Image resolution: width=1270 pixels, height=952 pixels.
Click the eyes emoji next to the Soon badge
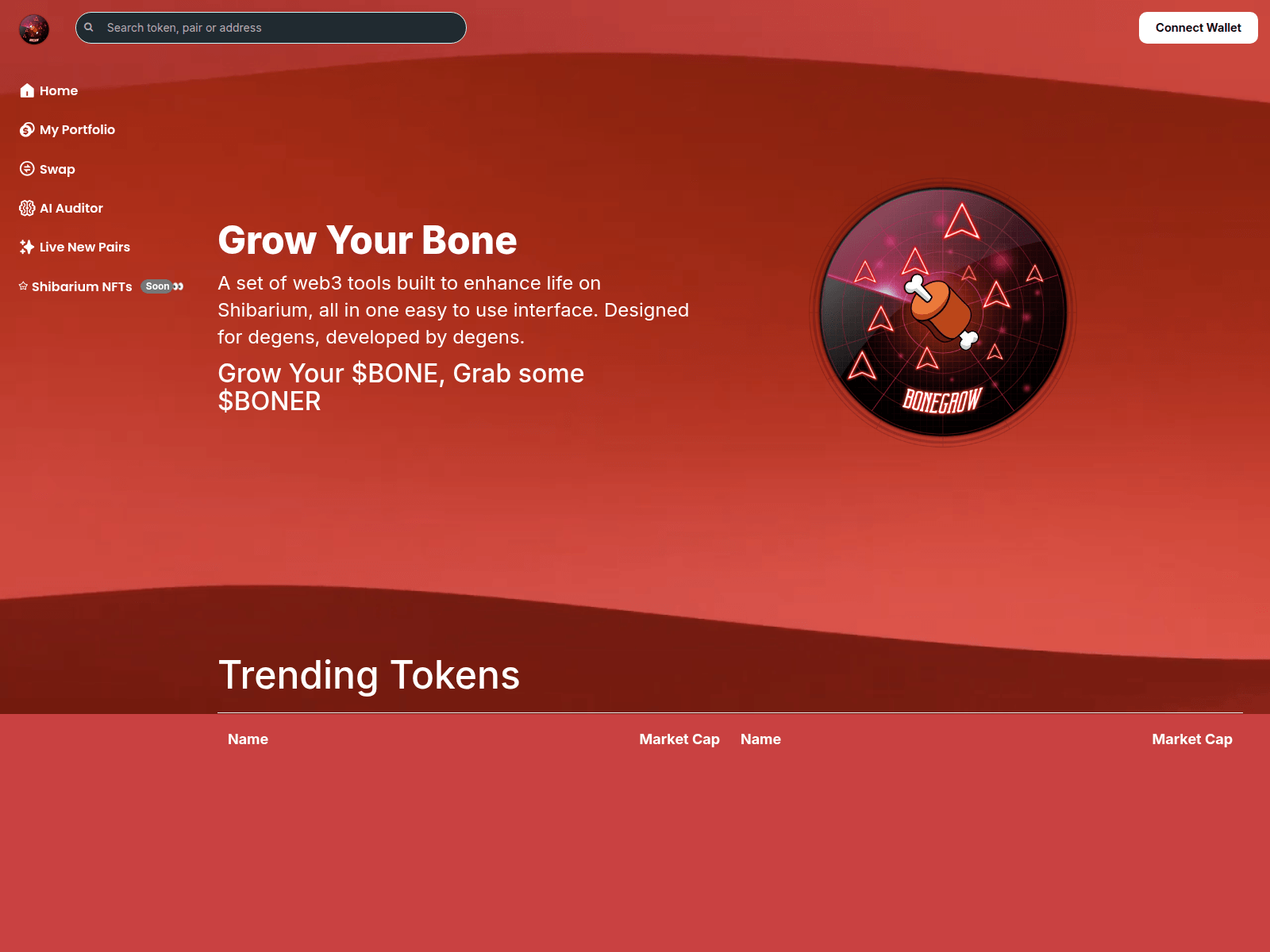pyautogui.click(x=179, y=286)
